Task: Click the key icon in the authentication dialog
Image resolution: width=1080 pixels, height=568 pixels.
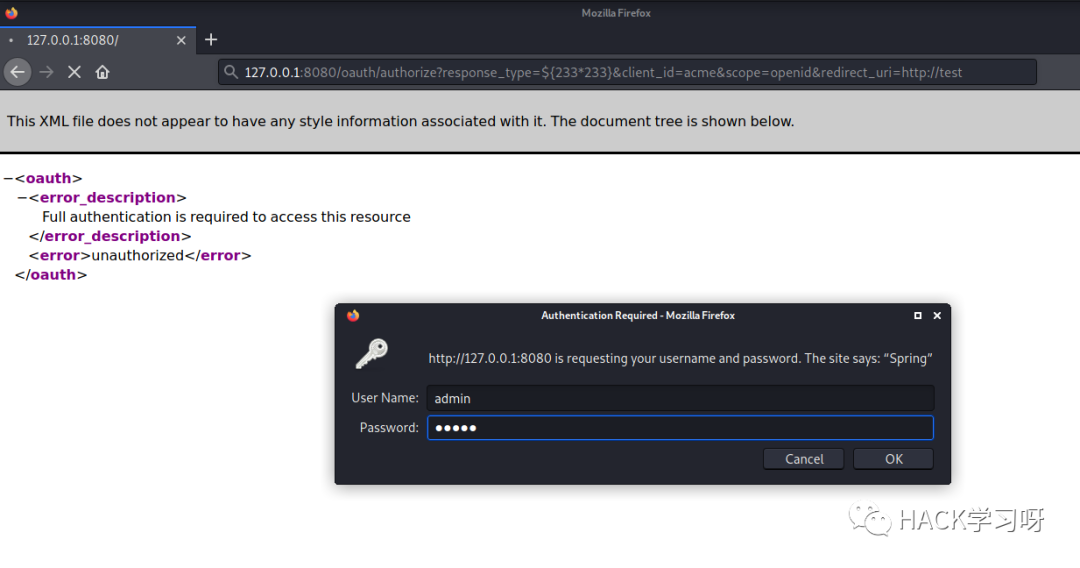Action: click(372, 354)
